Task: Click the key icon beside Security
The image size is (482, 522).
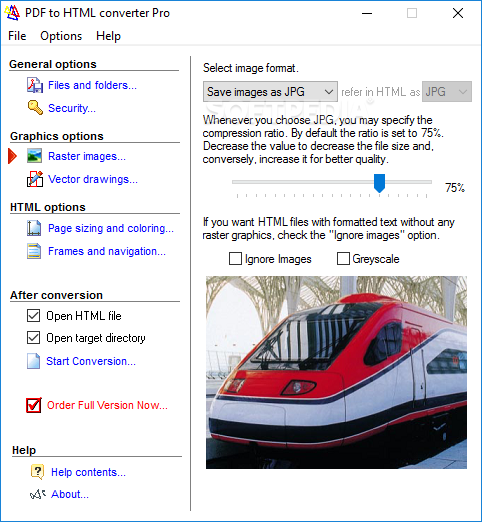Action: 35,108
